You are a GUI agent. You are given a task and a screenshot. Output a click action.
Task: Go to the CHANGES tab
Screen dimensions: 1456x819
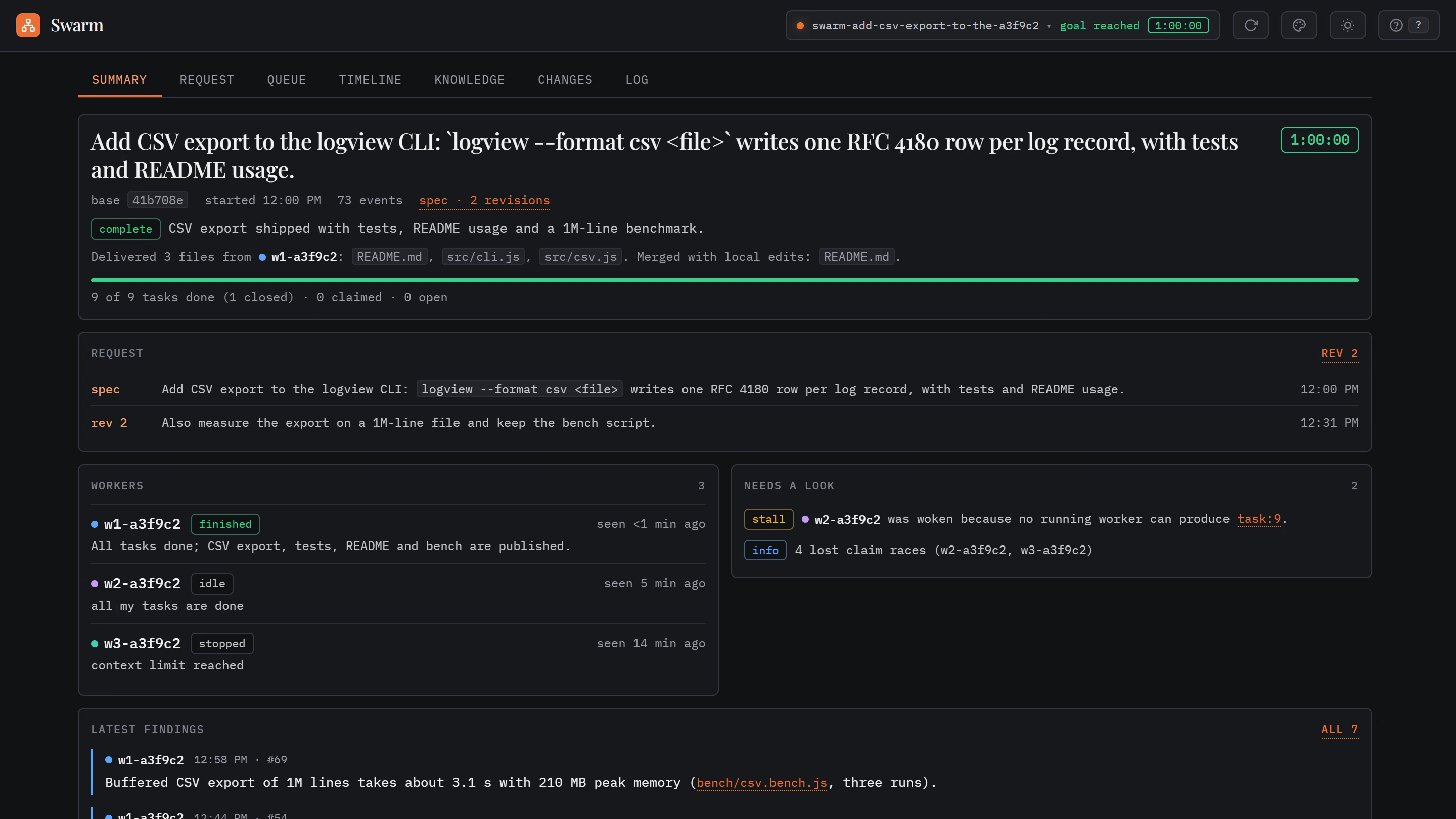click(565, 80)
